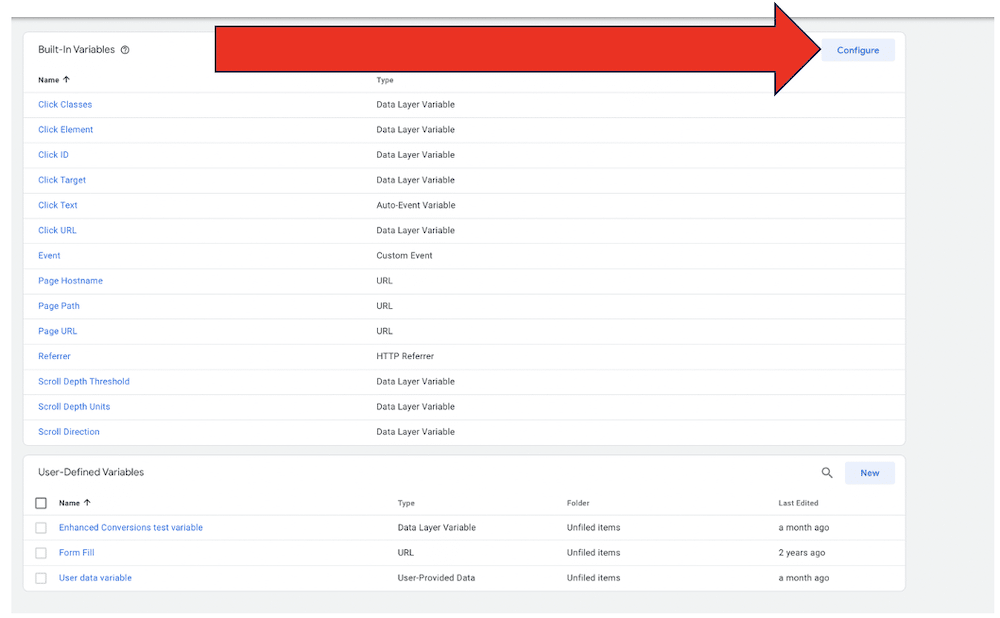Select the Click Text variable

tap(57, 205)
